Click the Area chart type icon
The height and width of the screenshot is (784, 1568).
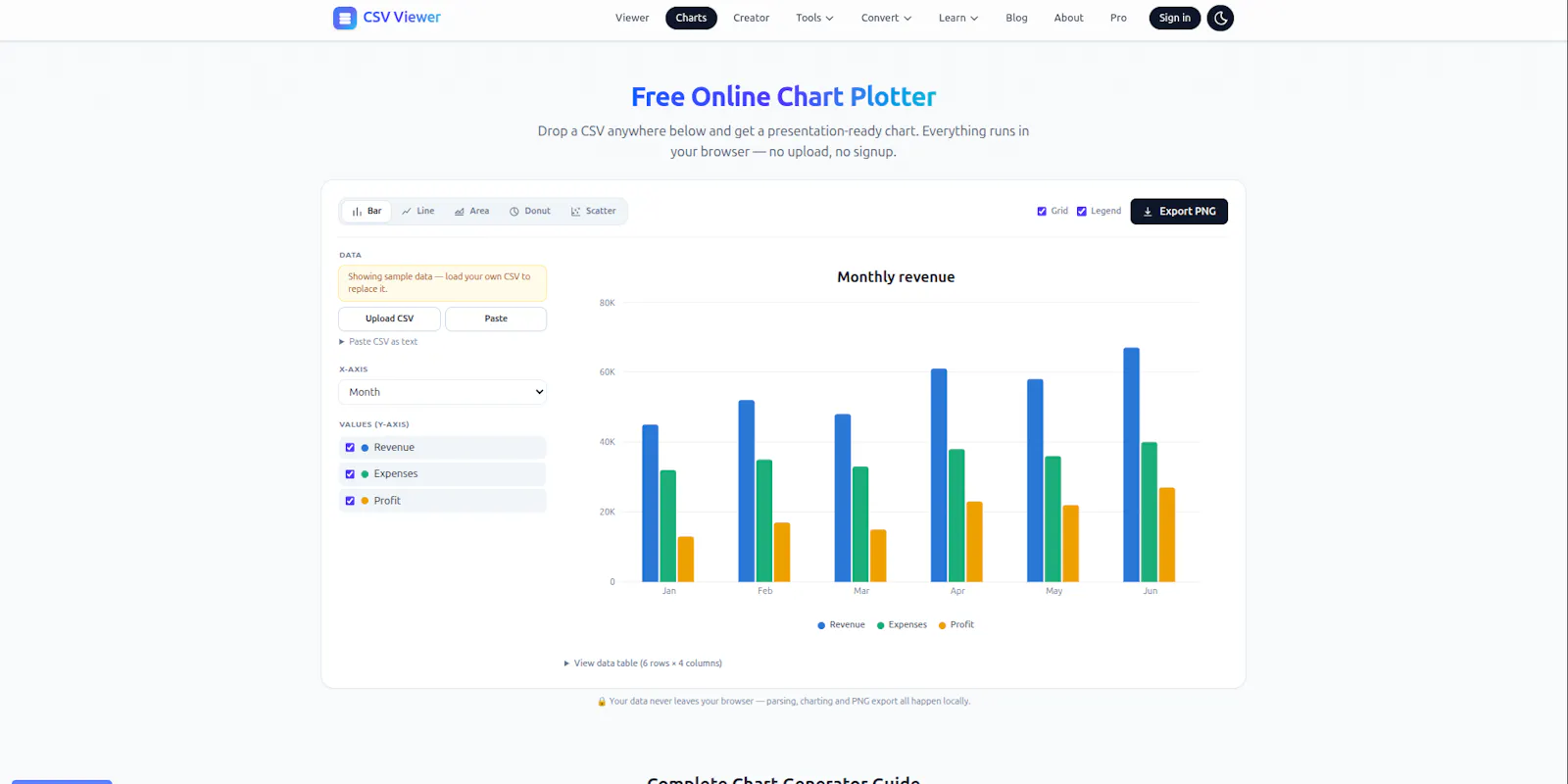click(x=459, y=212)
